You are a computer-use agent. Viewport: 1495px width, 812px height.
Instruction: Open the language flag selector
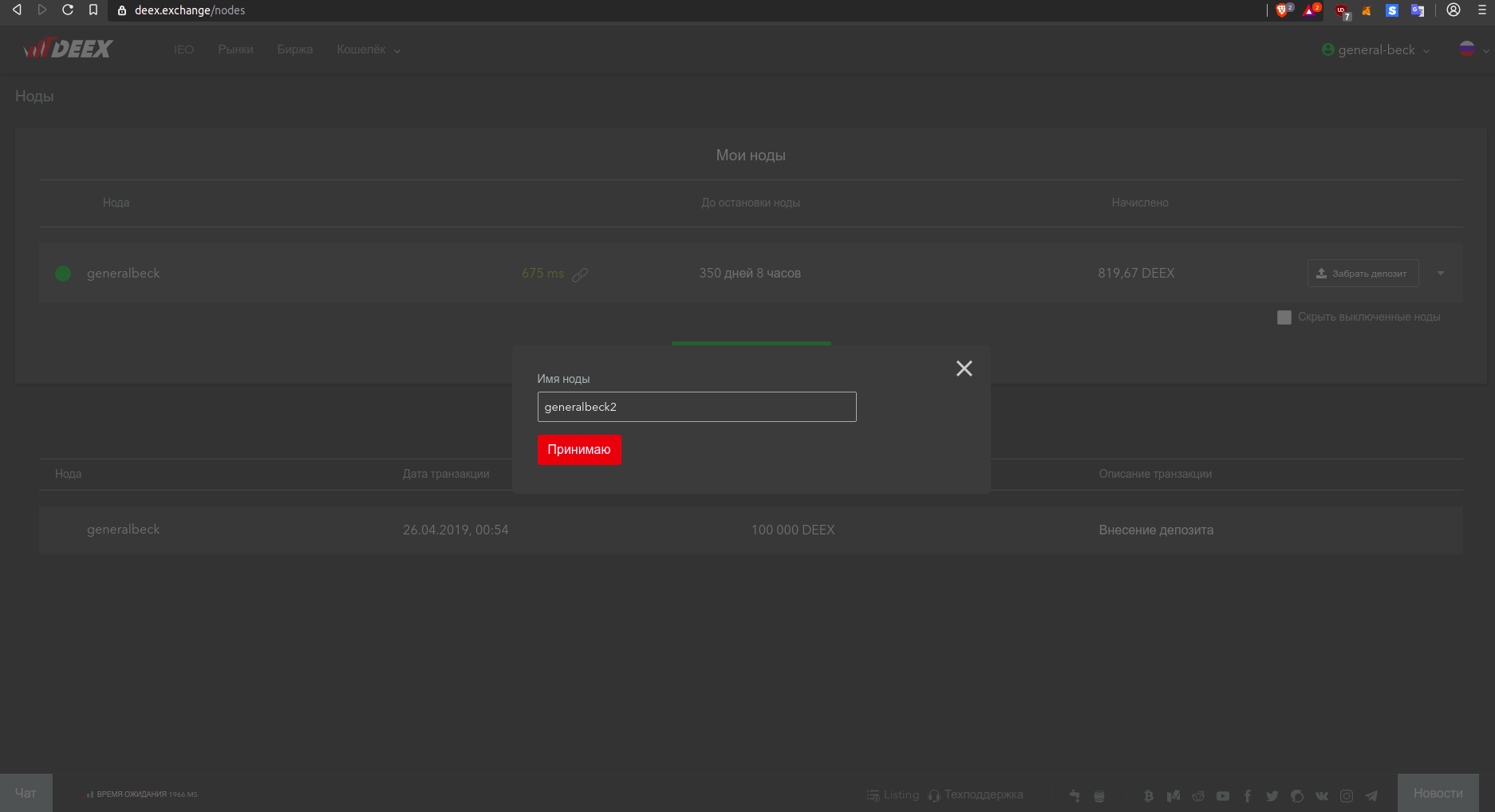1473,49
